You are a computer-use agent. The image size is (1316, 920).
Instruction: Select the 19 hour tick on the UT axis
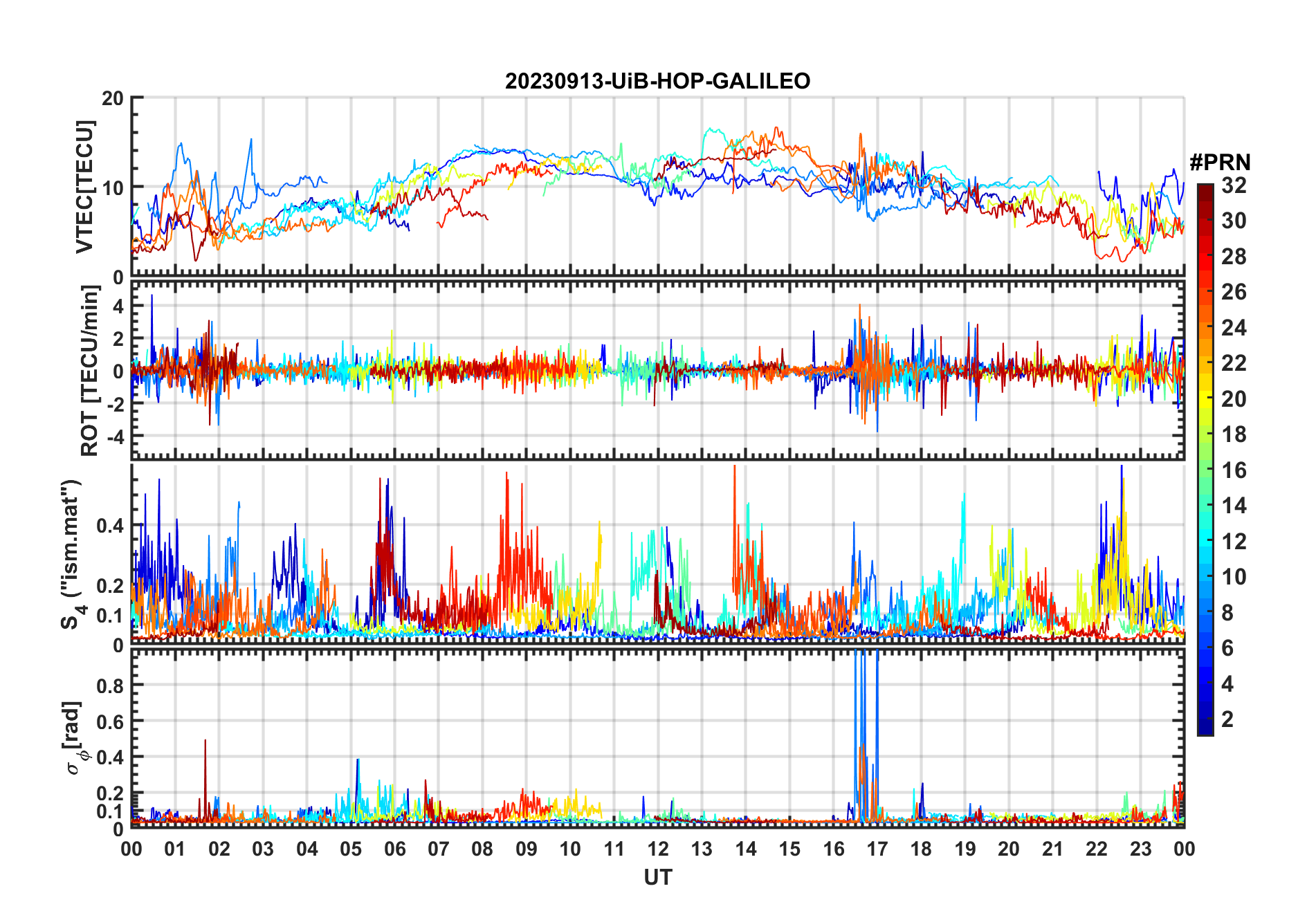[965, 849]
